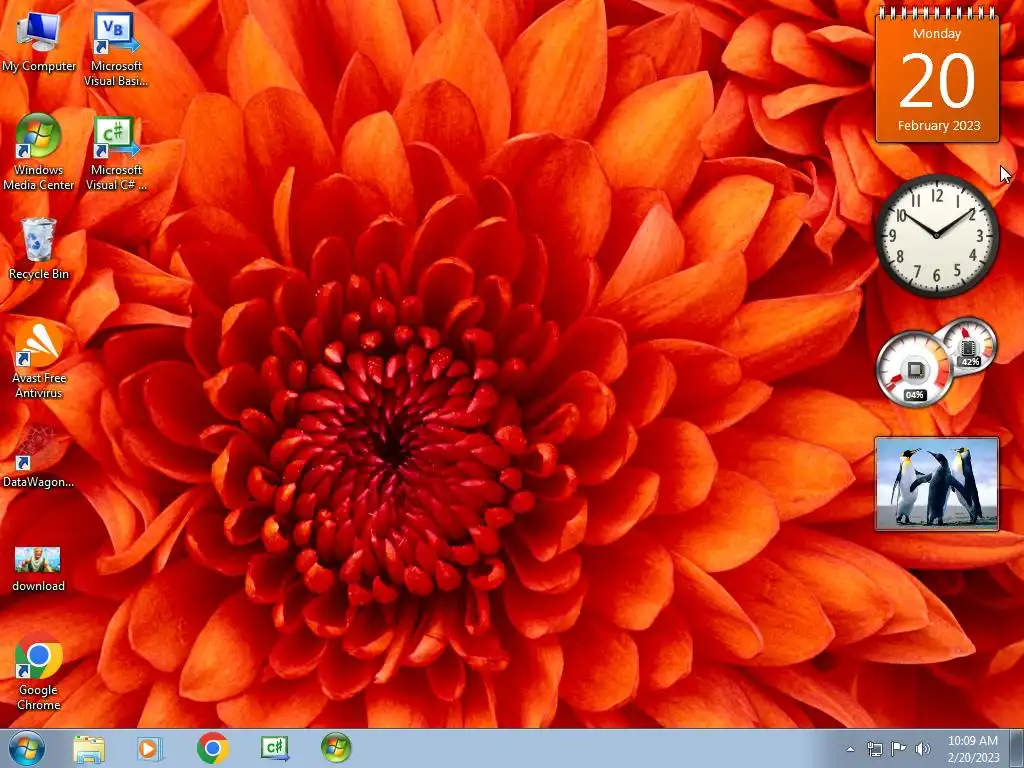
Task: Open the volume speaker tray icon
Action: point(923,749)
